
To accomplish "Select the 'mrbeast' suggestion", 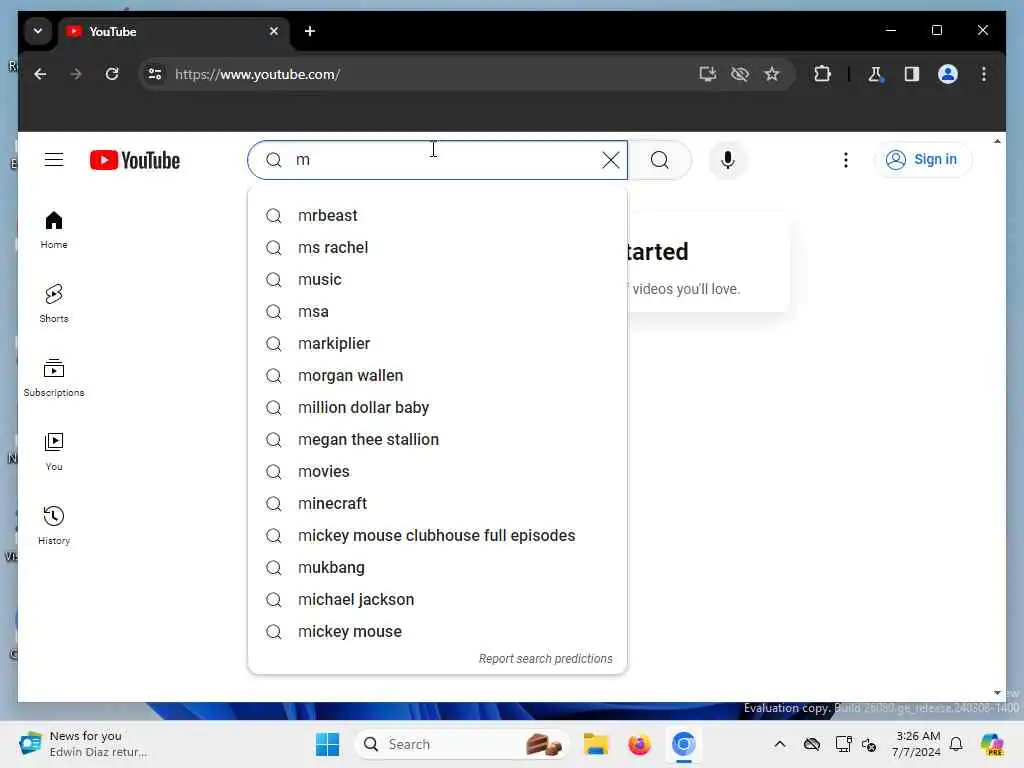I will coord(438,216).
